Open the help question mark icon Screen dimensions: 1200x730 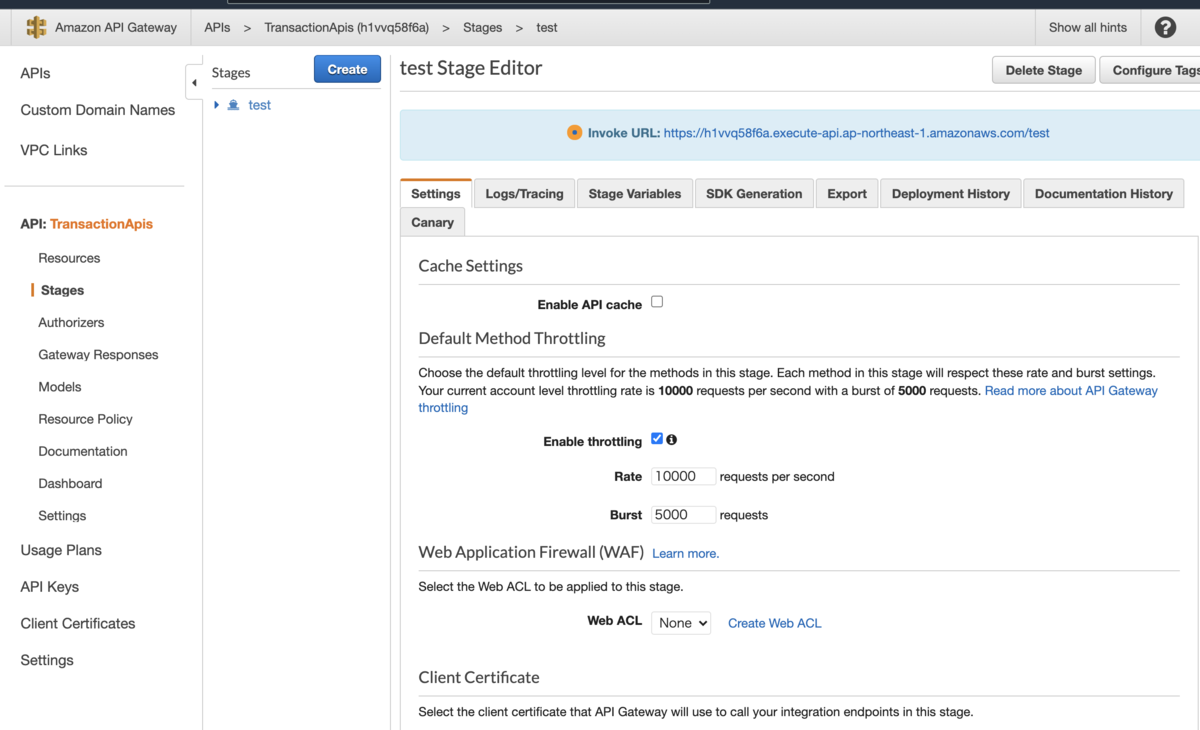(1165, 28)
